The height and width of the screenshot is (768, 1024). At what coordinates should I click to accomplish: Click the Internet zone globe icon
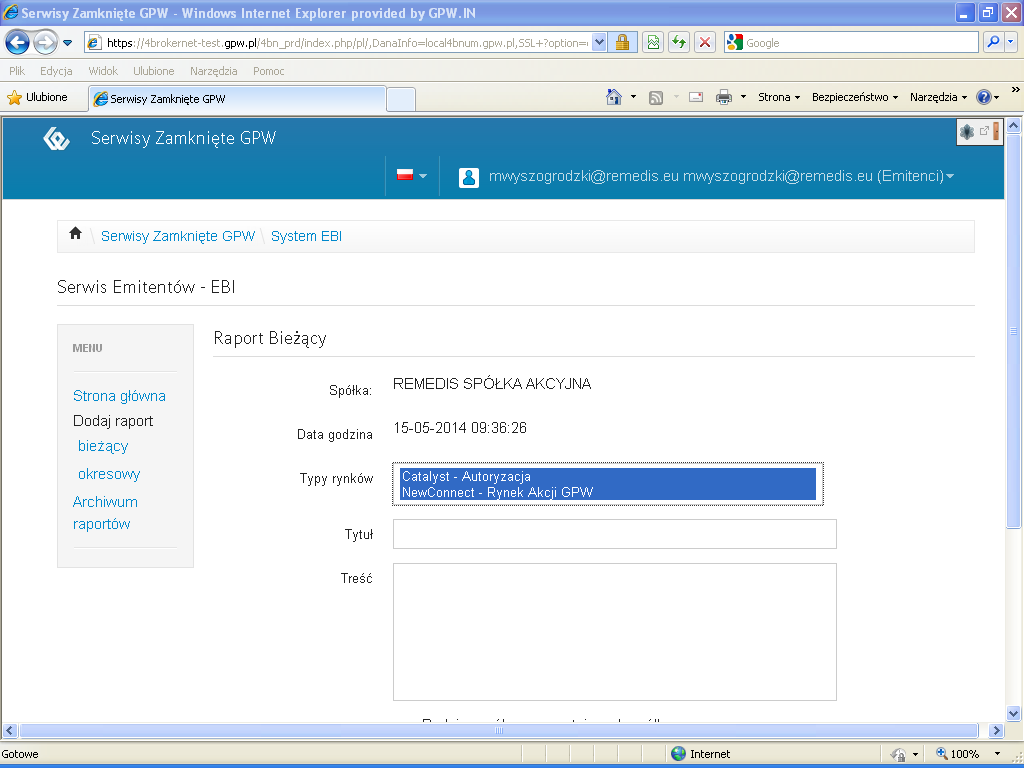679,754
